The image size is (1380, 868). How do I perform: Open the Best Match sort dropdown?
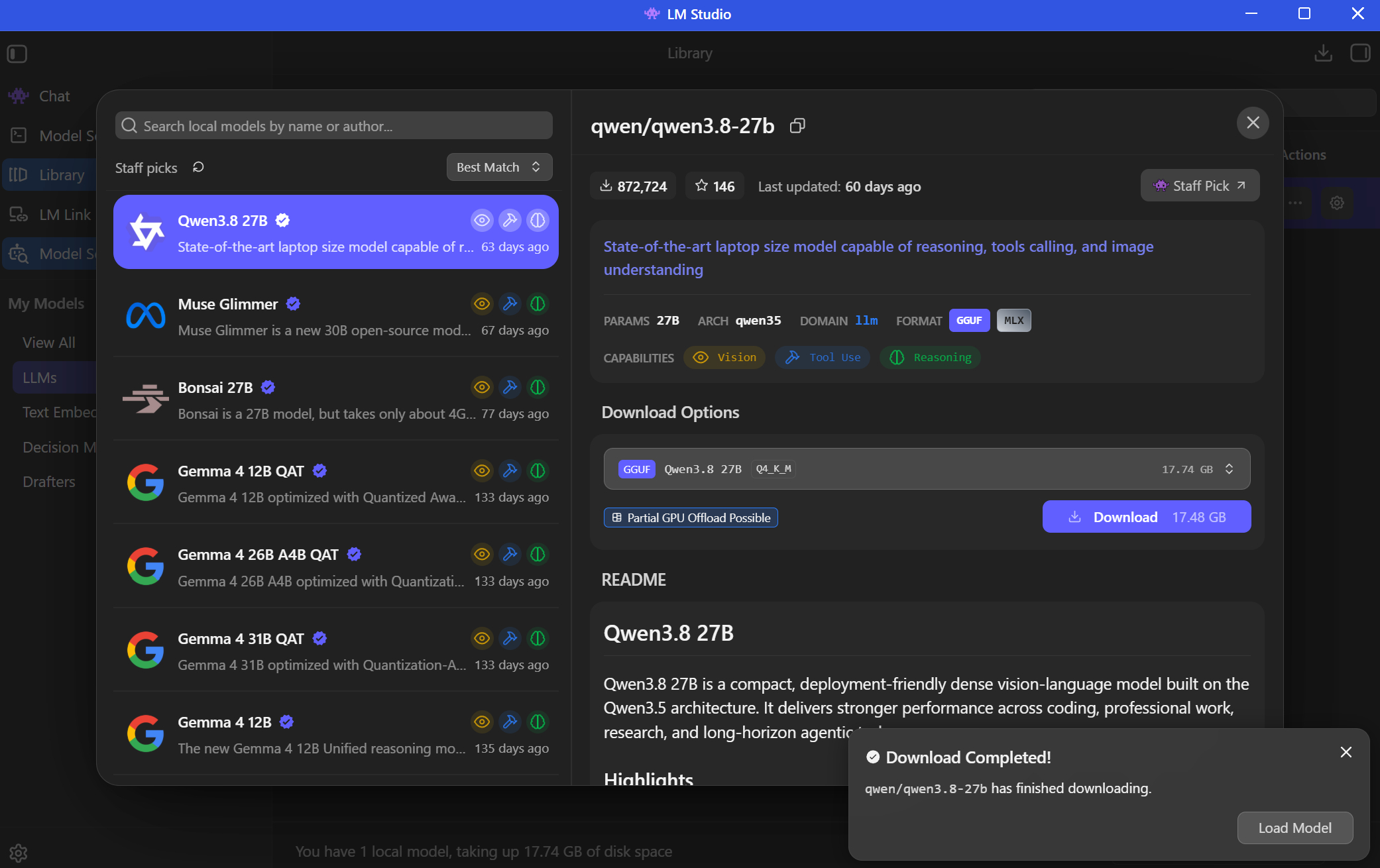pos(499,167)
